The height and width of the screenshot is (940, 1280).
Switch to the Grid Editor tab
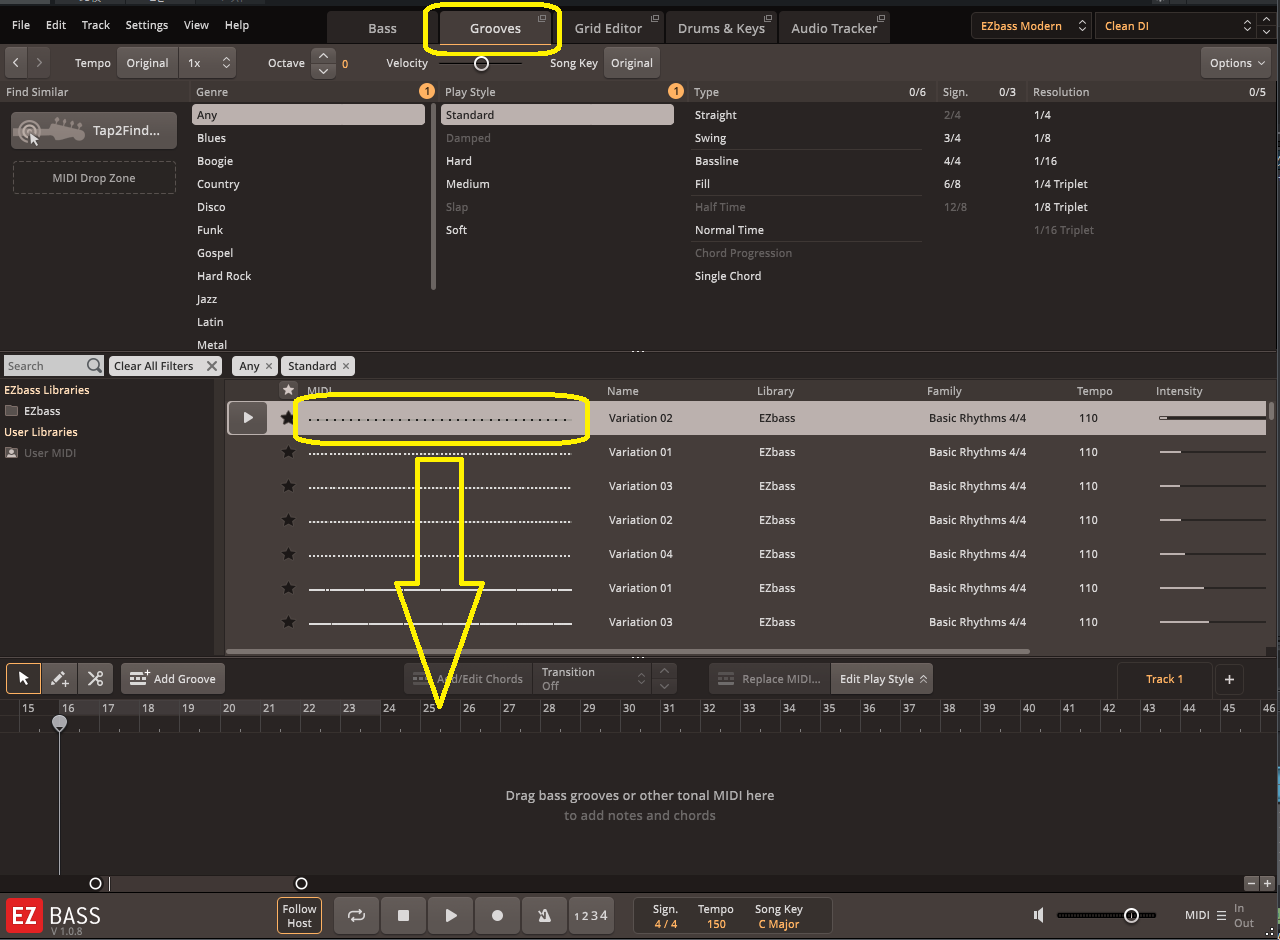[608, 28]
